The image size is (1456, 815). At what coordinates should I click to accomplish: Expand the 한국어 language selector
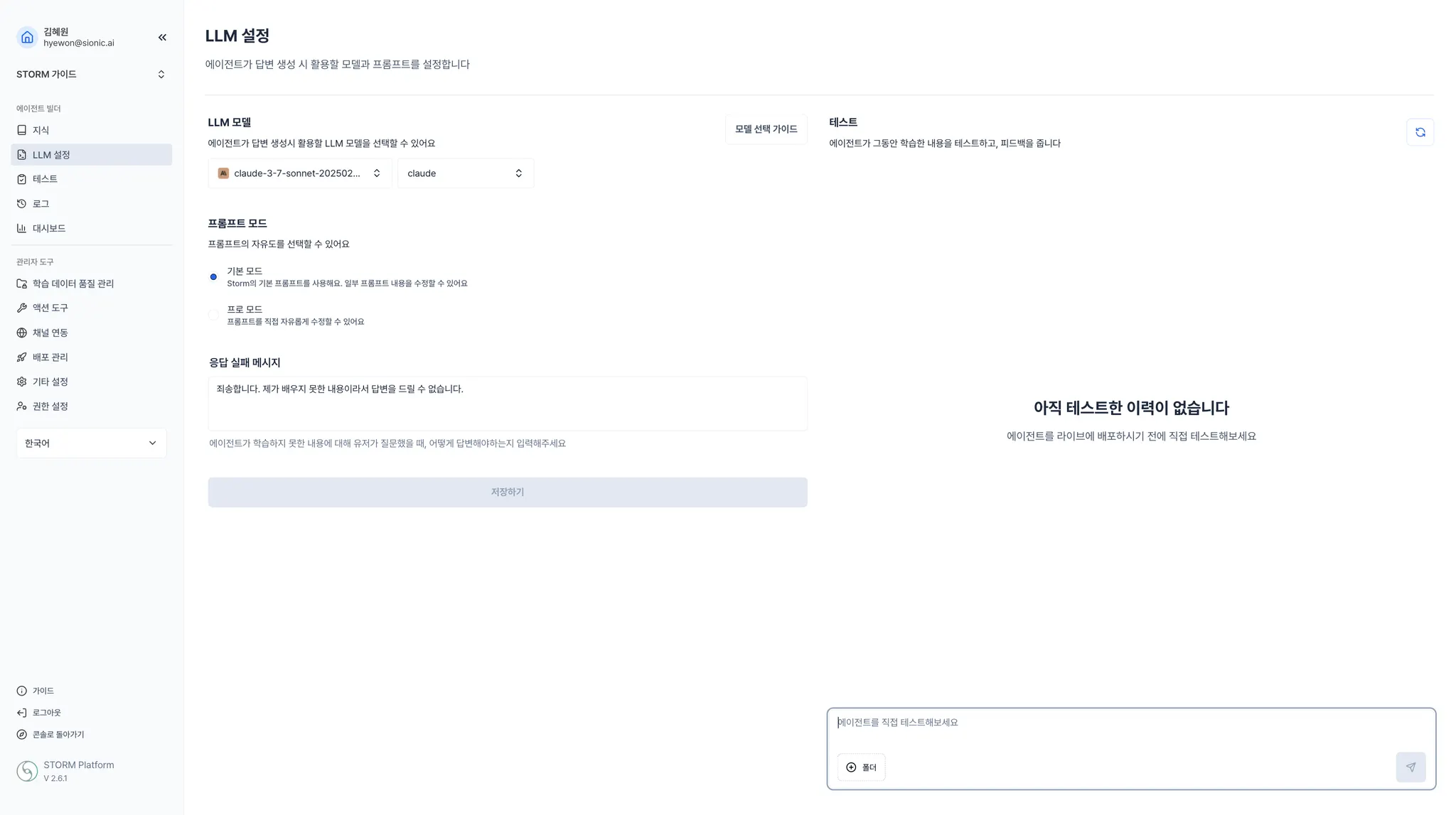(91, 443)
